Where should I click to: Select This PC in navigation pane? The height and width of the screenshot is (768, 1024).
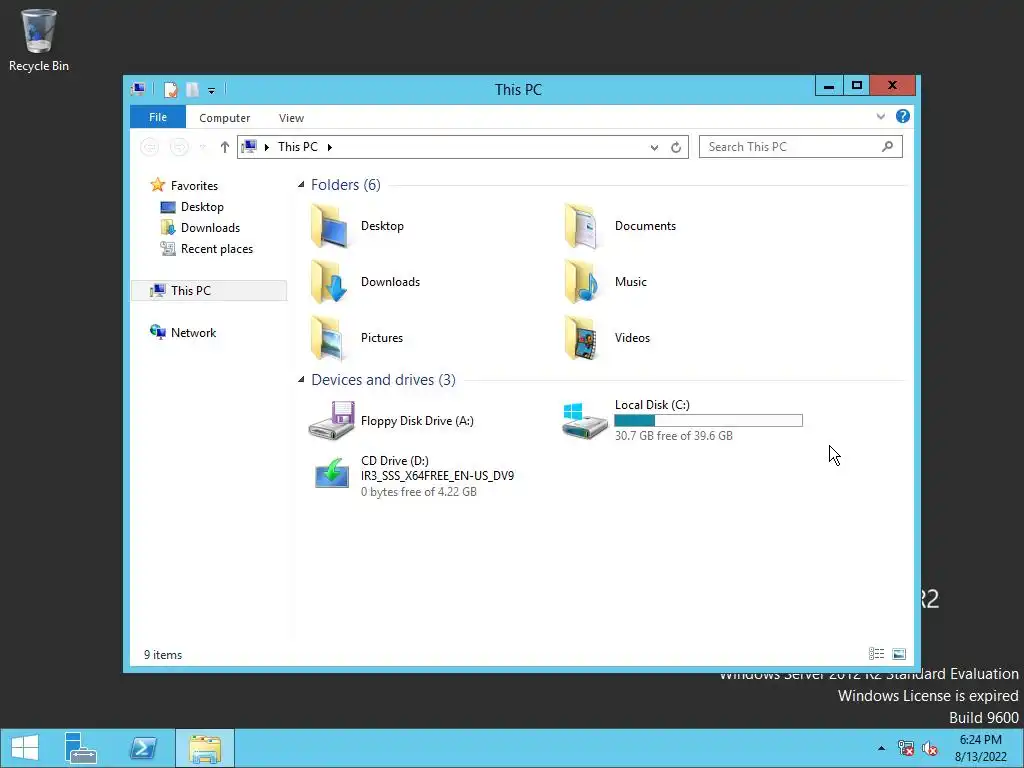pyautogui.click(x=209, y=291)
